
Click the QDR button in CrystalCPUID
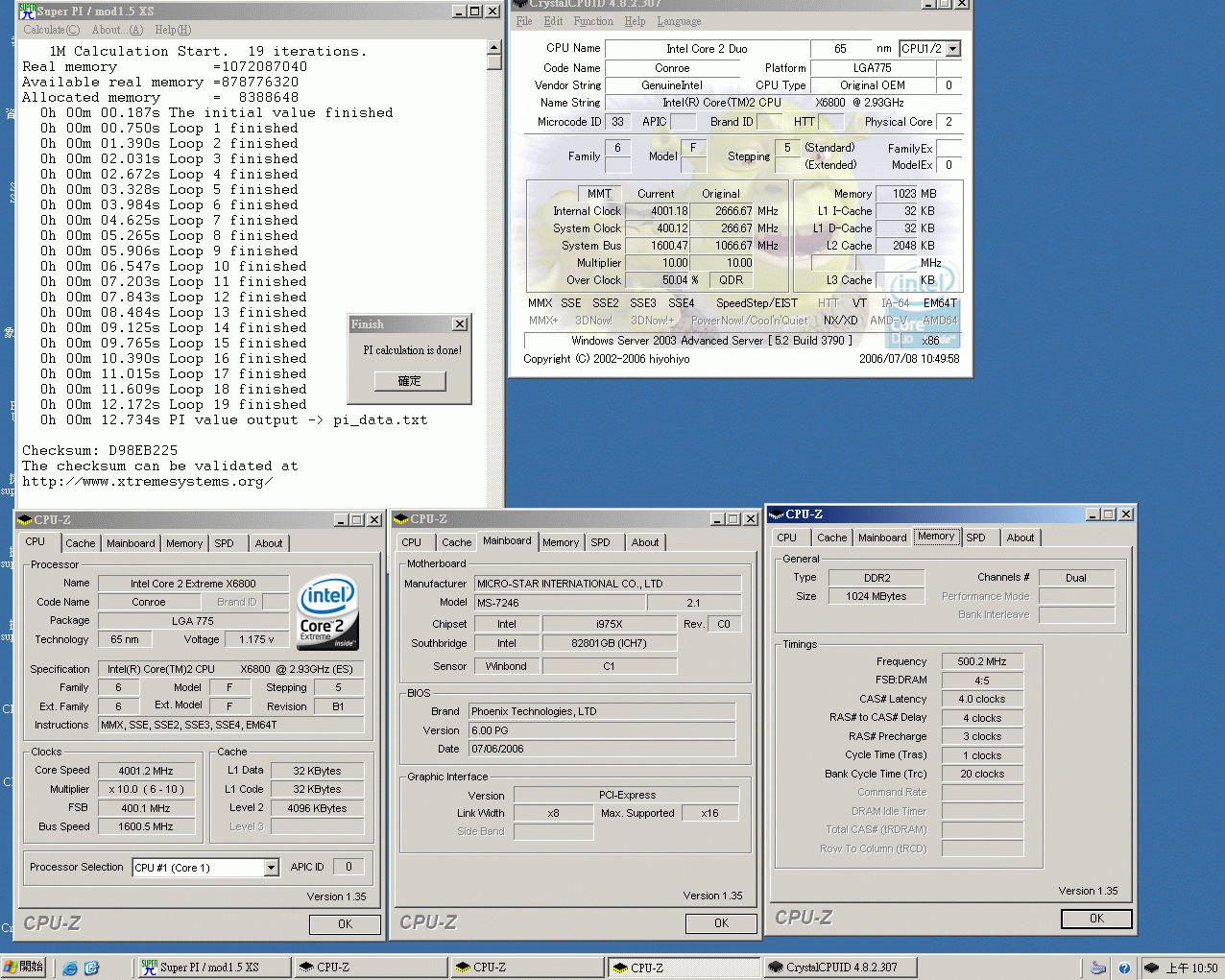point(731,280)
